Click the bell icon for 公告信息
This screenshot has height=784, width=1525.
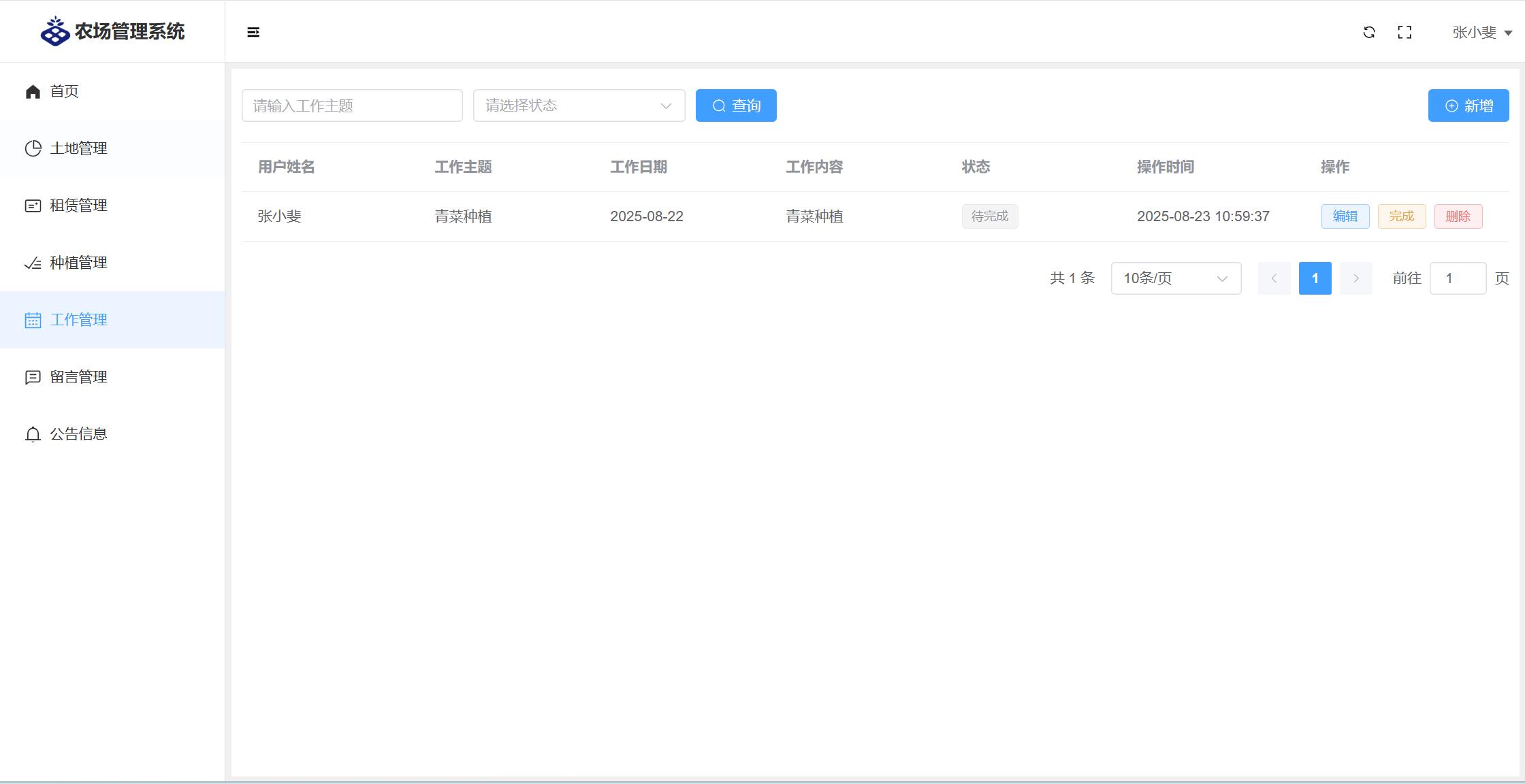coord(33,434)
